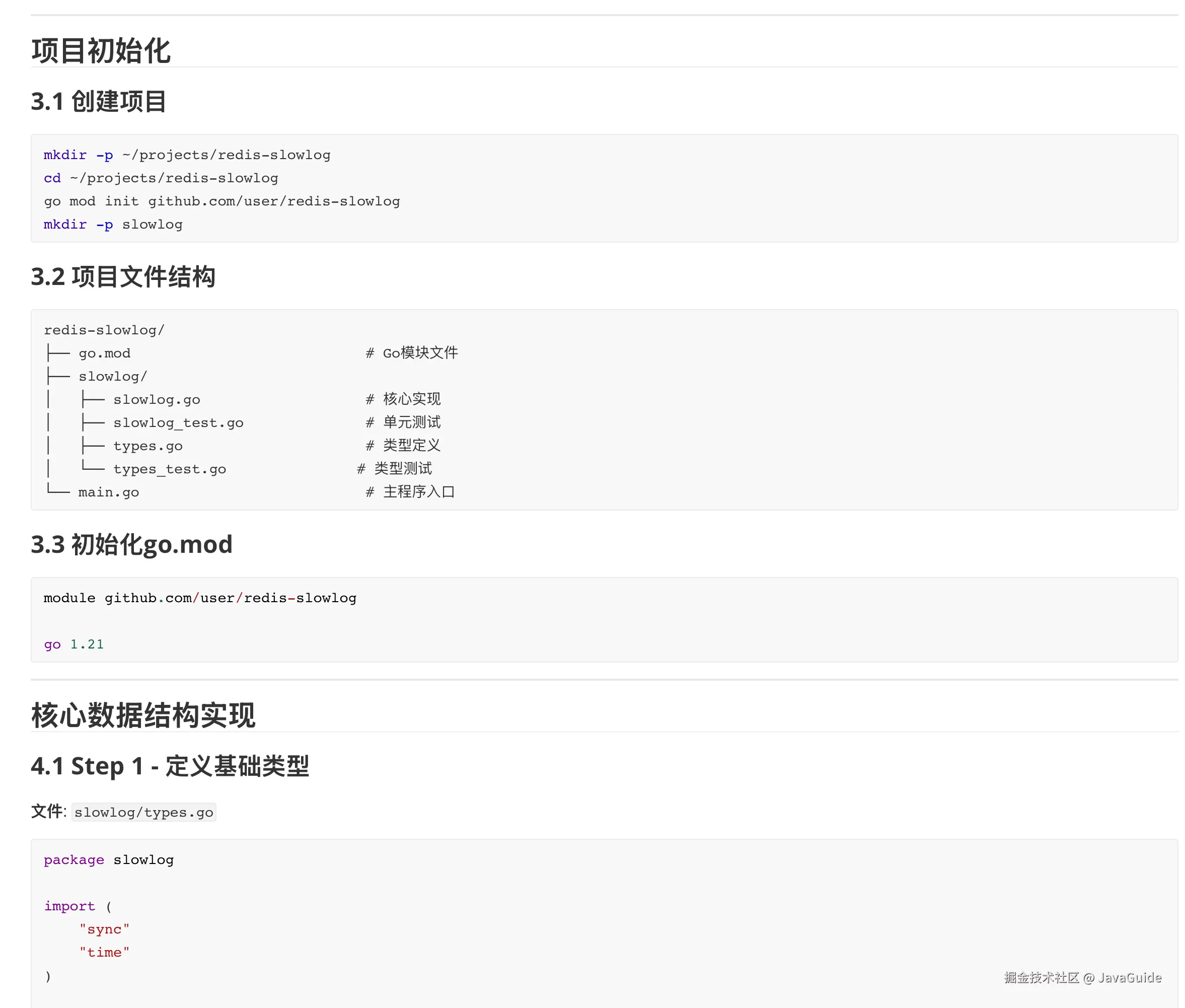1185x1008 pixels.
Task: Click the mkdir -p slowlog line
Action: [113, 225]
